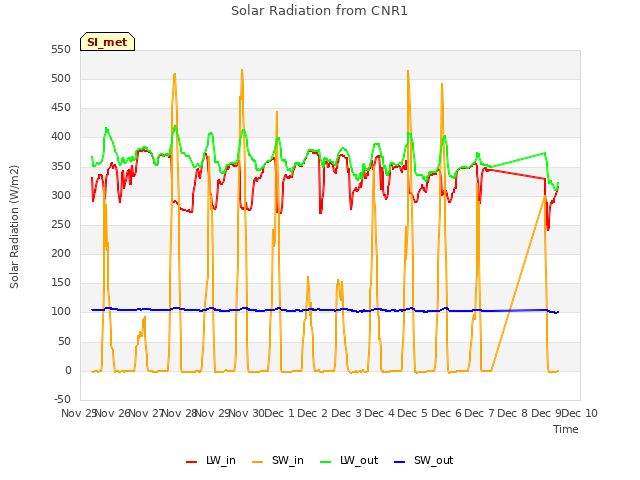Click the Dec 1 x-axis tick label
Viewport: 640px width, 480px height.
point(280,413)
